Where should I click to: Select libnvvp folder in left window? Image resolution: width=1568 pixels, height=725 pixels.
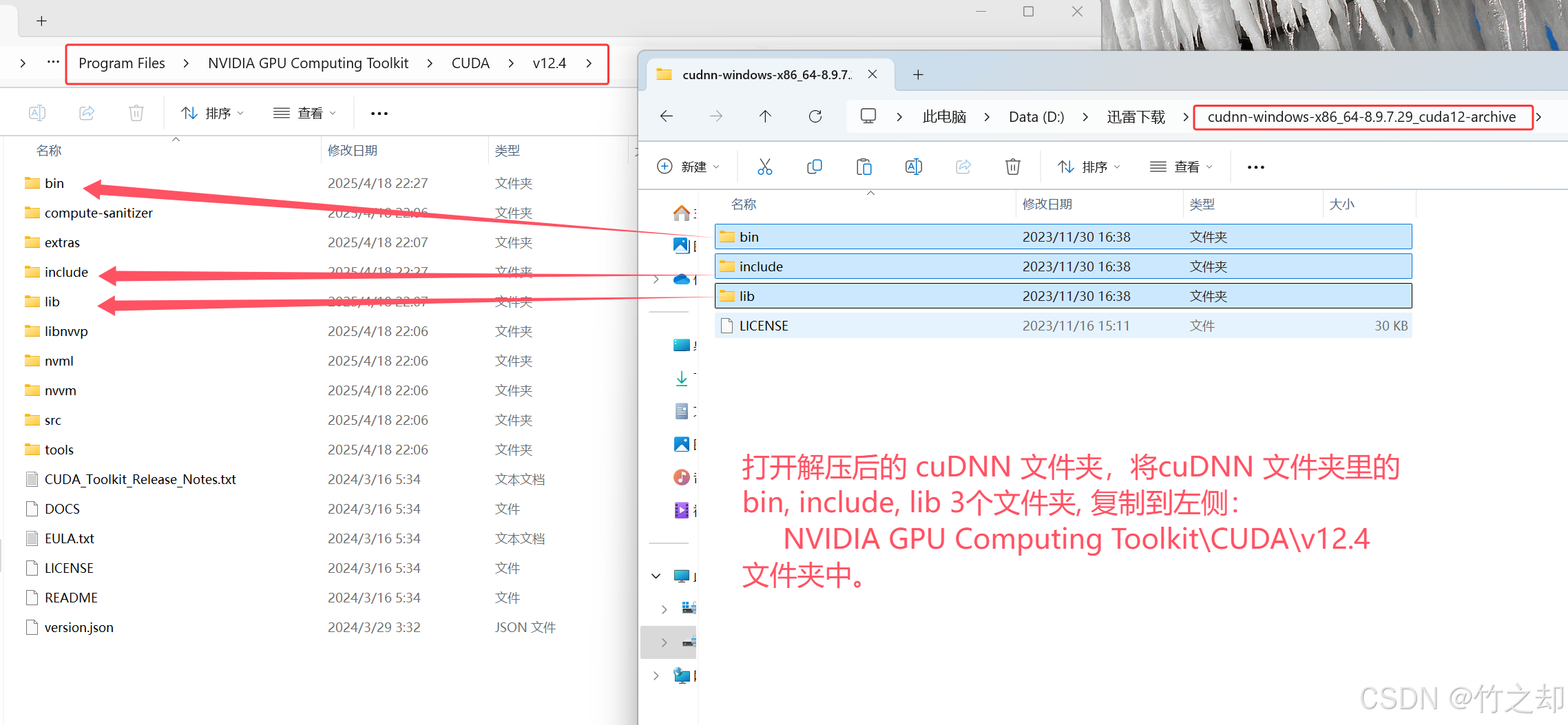click(66, 331)
